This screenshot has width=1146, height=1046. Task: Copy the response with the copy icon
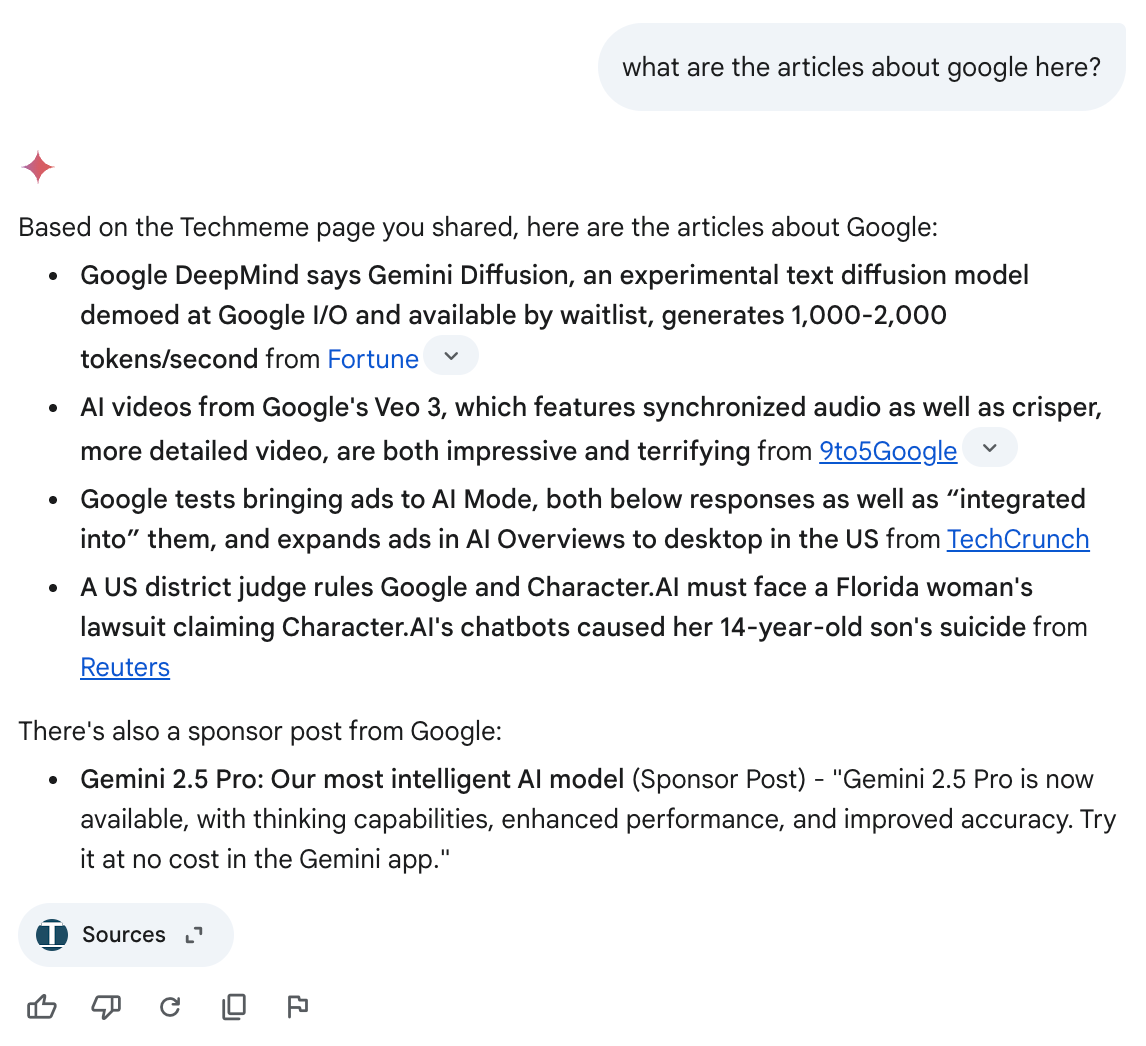coord(234,1007)
